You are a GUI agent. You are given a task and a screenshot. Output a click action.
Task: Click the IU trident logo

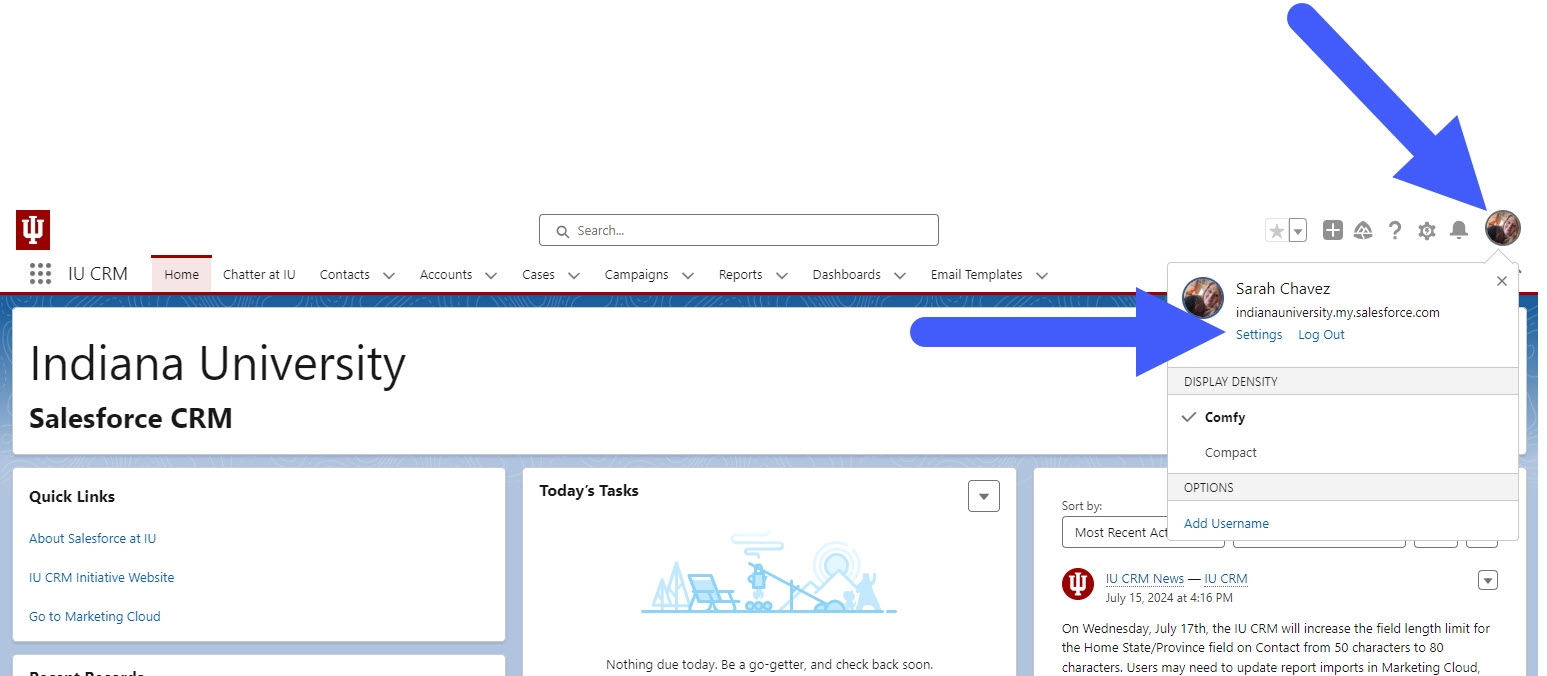[33, 230]
